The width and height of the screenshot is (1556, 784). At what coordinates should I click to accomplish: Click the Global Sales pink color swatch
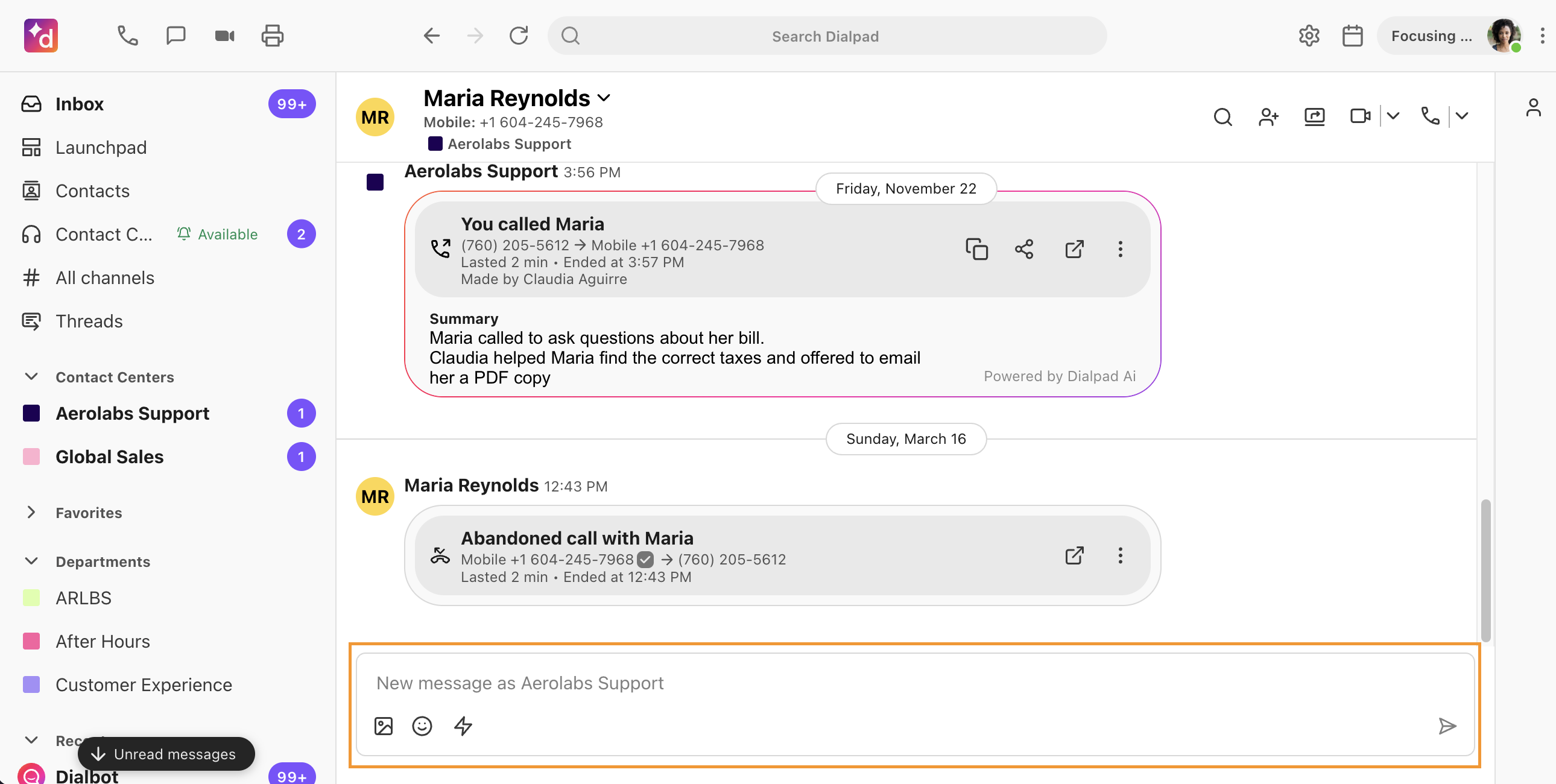[x=31, y=457]
